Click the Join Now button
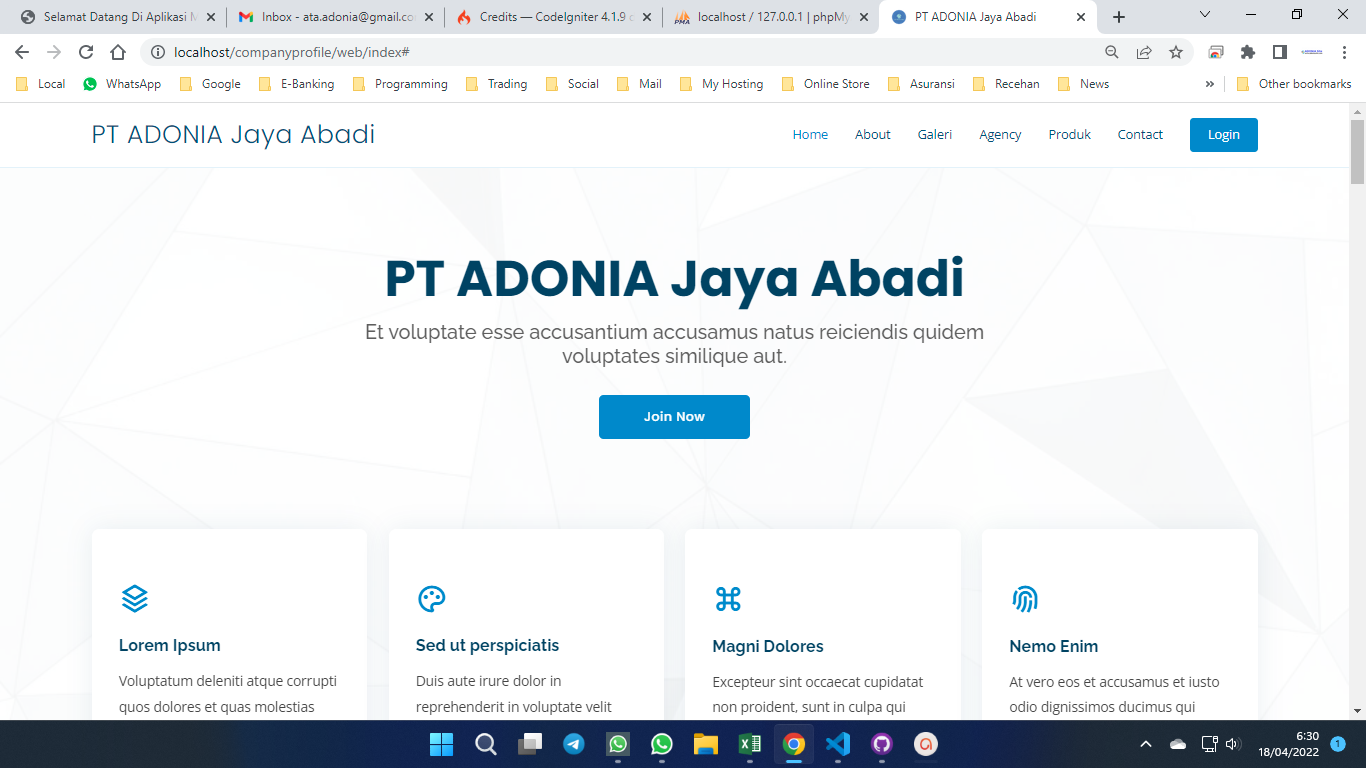Viewport: 1366px width, 768px height. pyautogui.click(x=674, y=417)
